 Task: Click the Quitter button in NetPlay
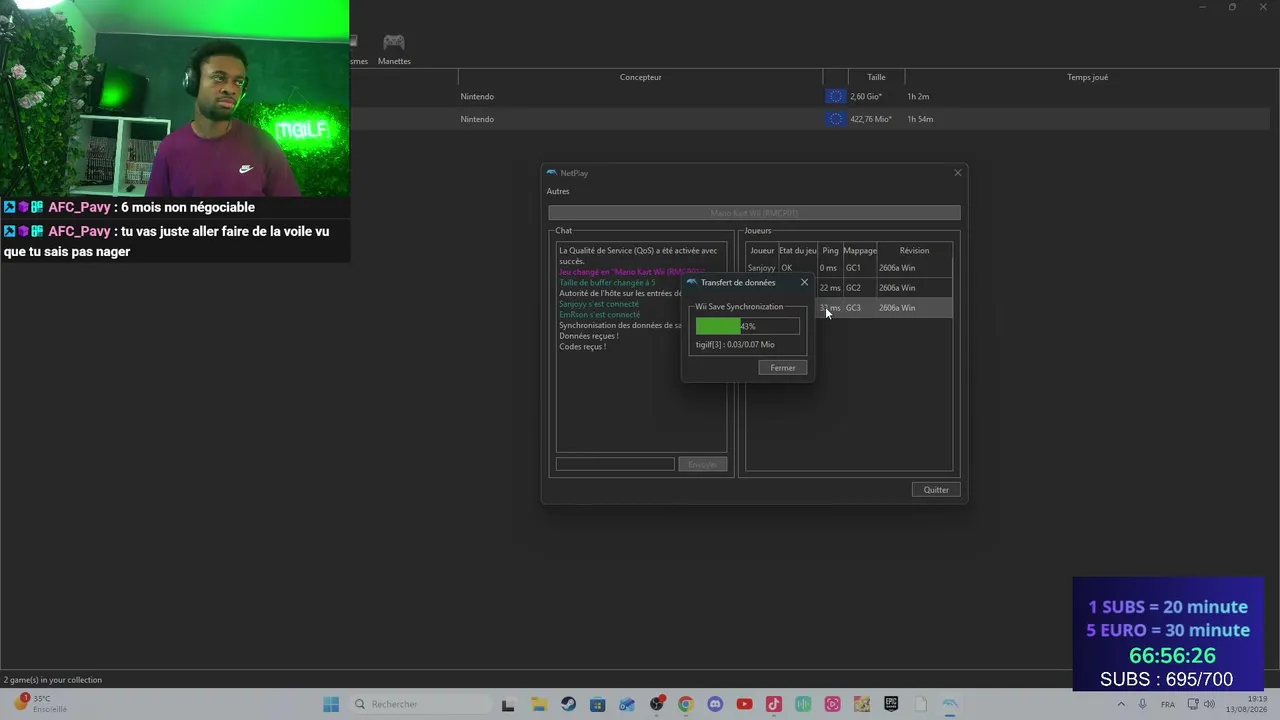click(936, 490)
